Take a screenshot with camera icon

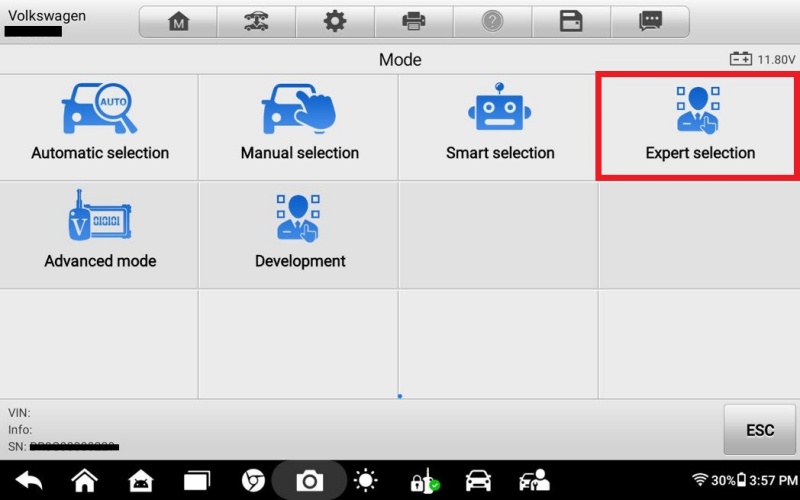coord(309,481)
